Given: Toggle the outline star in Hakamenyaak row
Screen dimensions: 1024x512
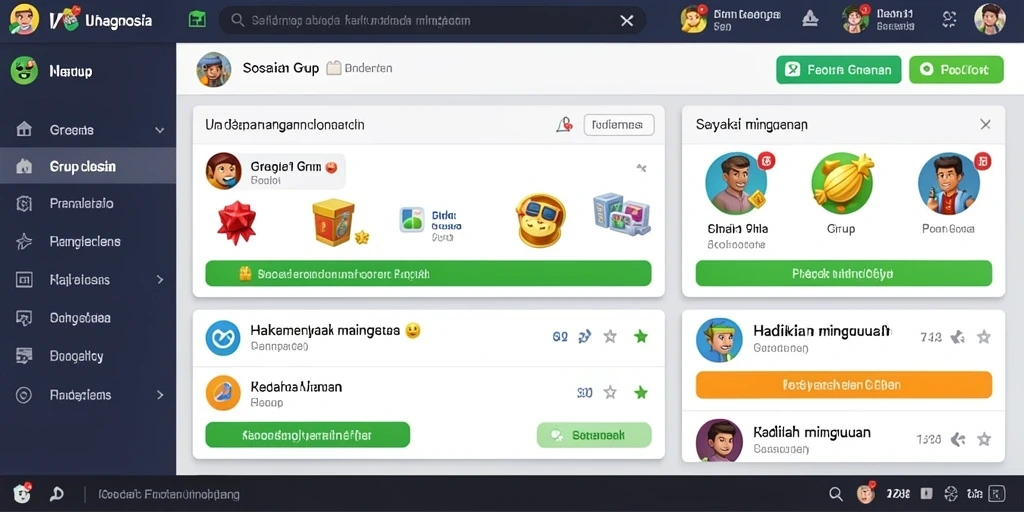Looking at the screenshot, I should 610,336.
